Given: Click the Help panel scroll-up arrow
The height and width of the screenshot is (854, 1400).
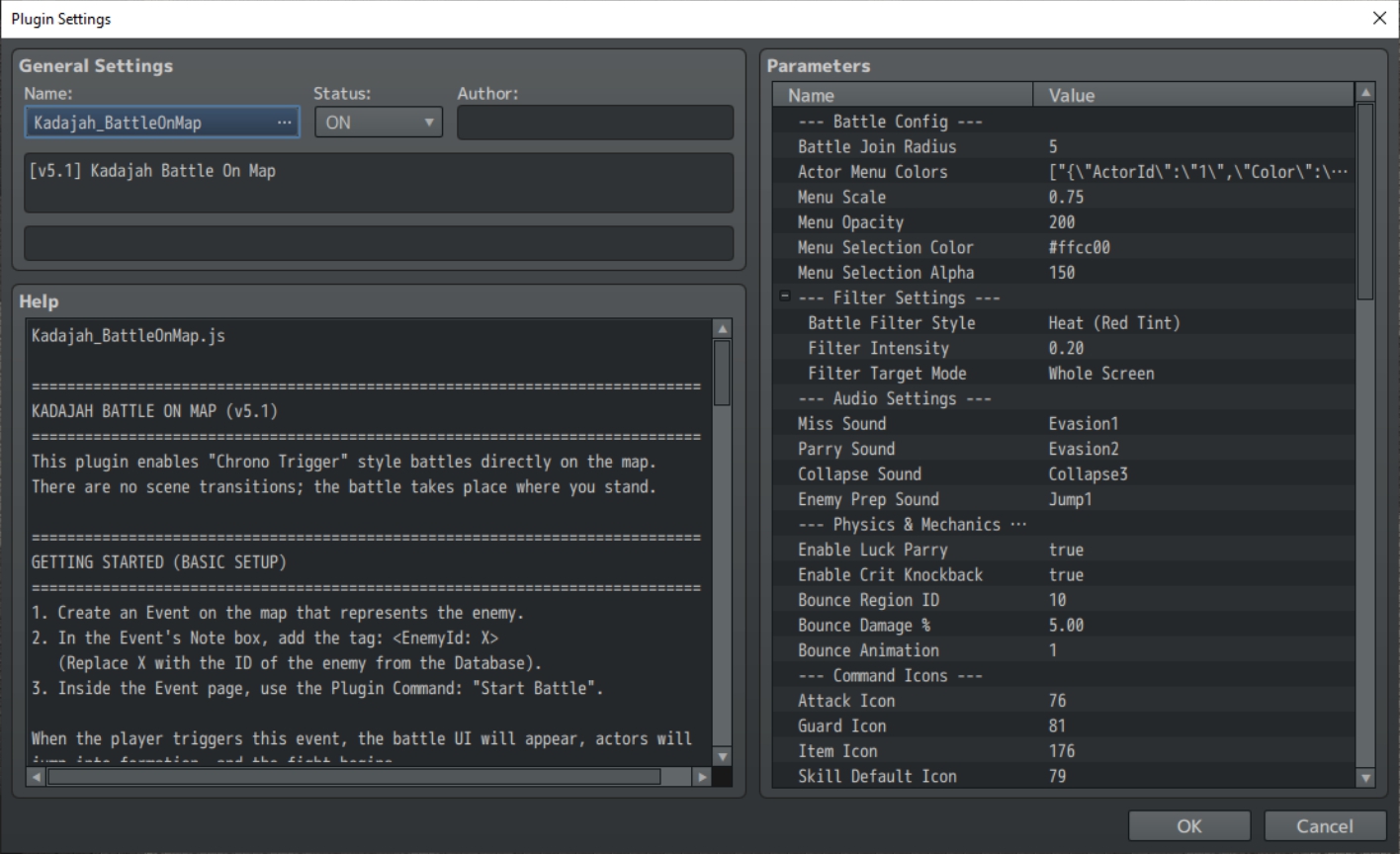Looking at the screenshot, I should 723,329.
